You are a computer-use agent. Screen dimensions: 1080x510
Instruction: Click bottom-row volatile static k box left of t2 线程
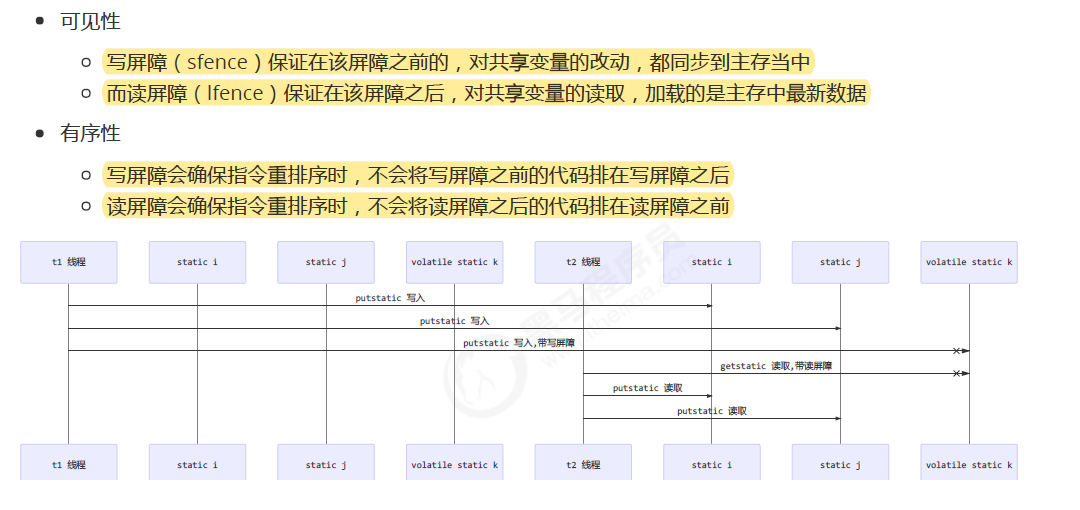coord(455,463)
